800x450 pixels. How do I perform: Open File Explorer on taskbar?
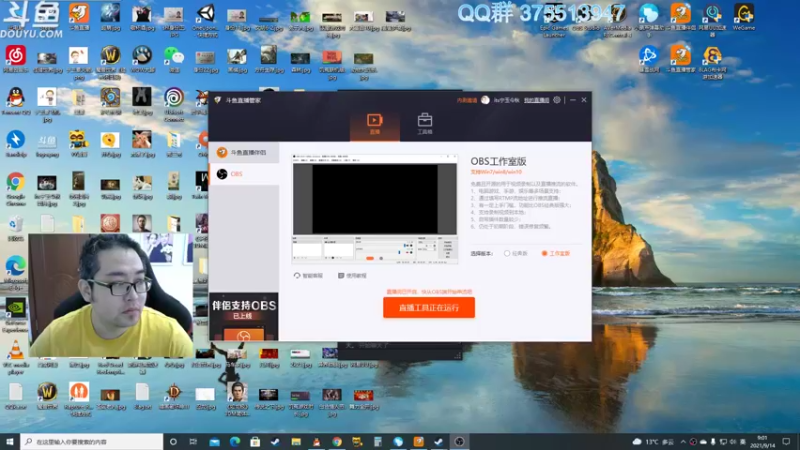[296, 441]
